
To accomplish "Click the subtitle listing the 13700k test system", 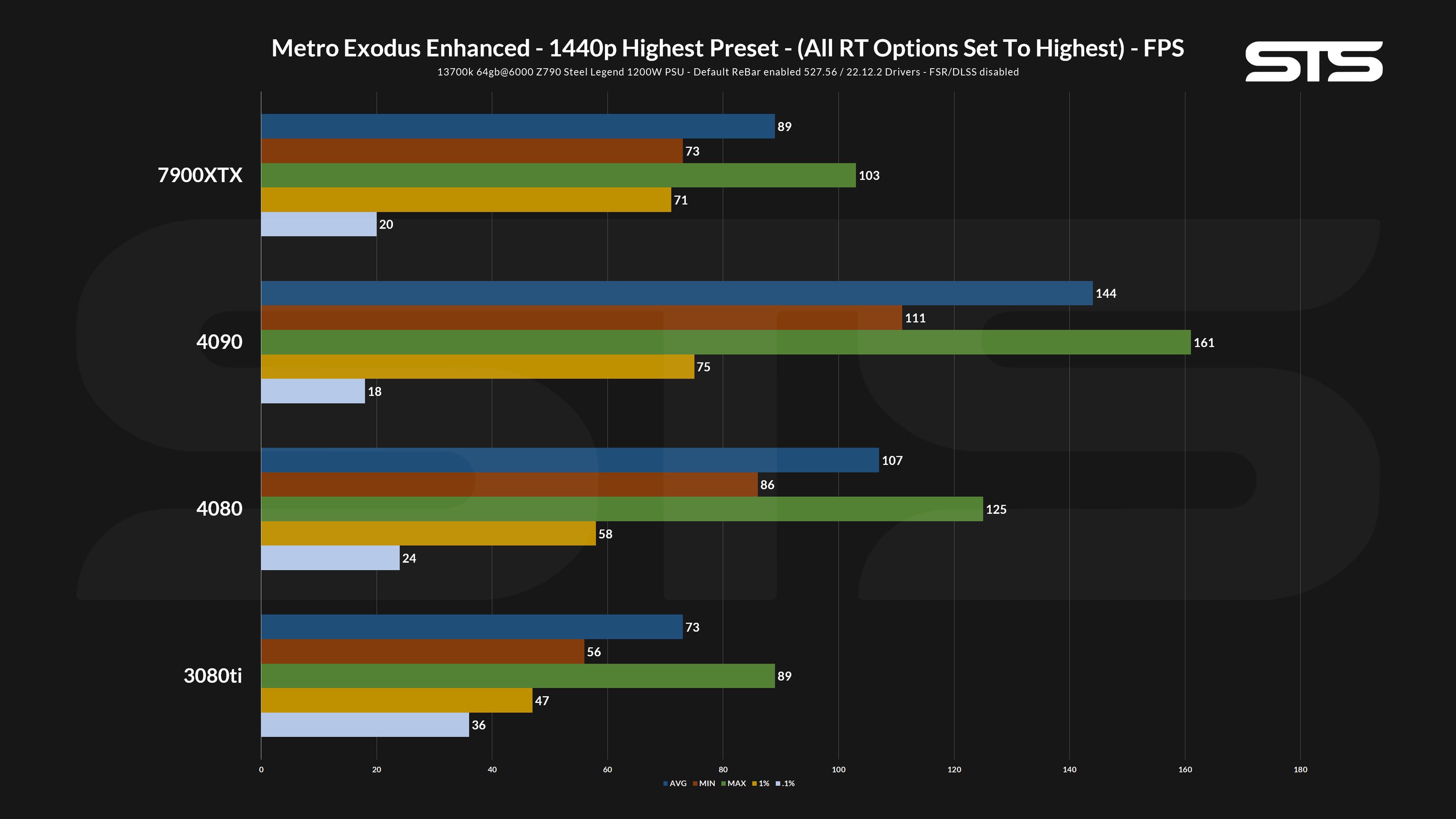I will coord(728,72).
